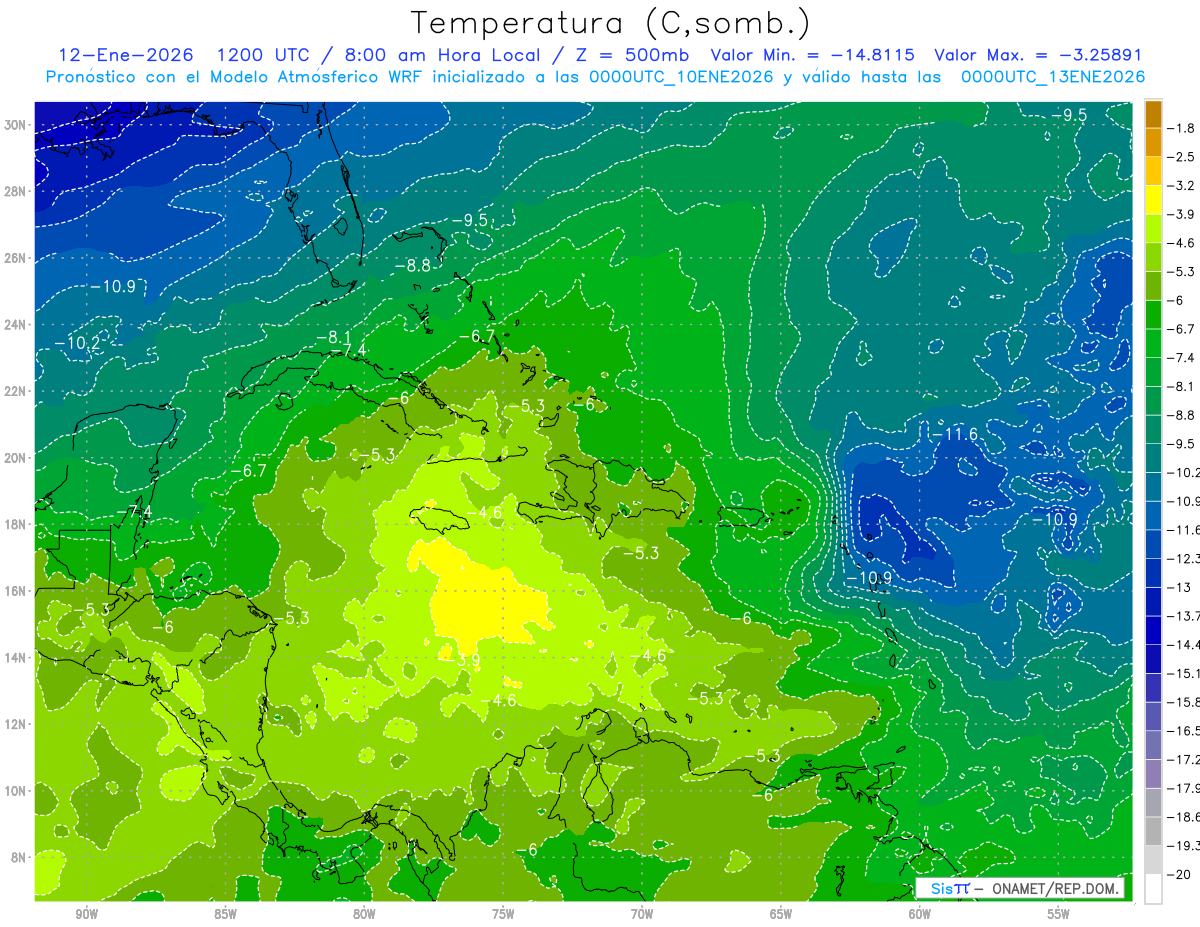Click the '-9.5' legend scale value
The width and height of the screenshot is (1200, 927).
(1183, 444)
